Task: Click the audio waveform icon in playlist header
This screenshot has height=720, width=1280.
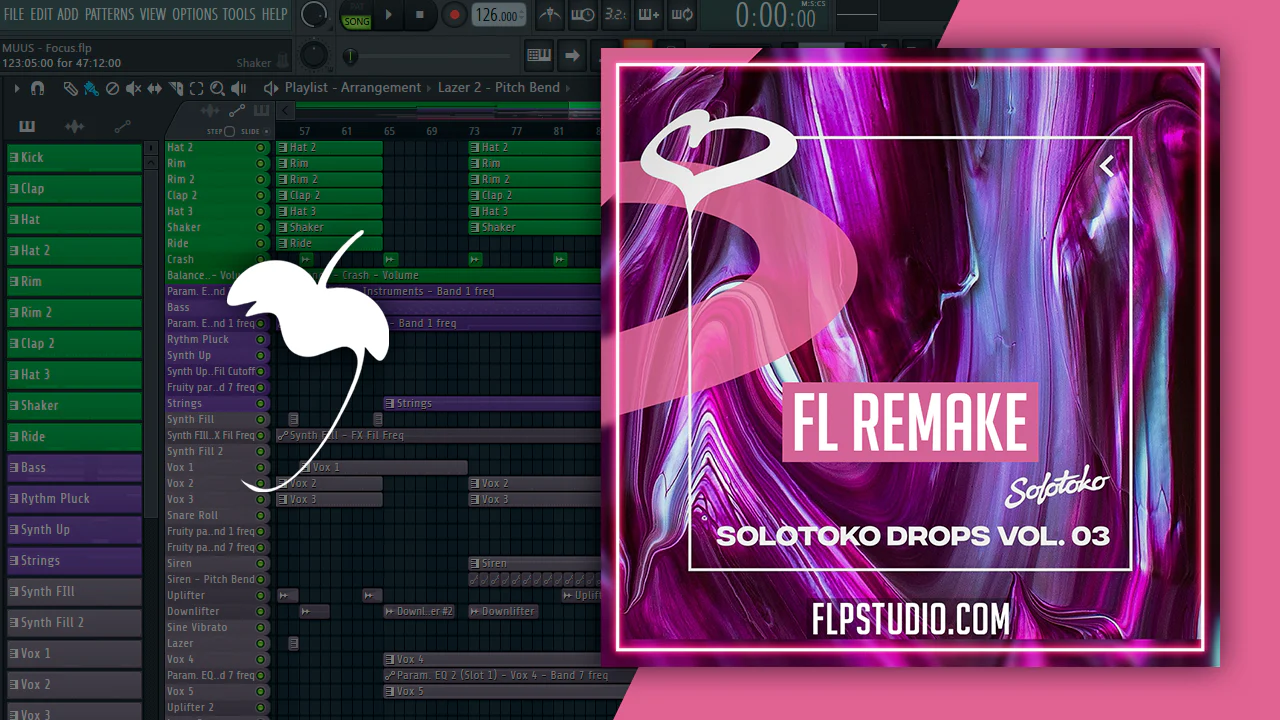Action: (x=211, y=111)
